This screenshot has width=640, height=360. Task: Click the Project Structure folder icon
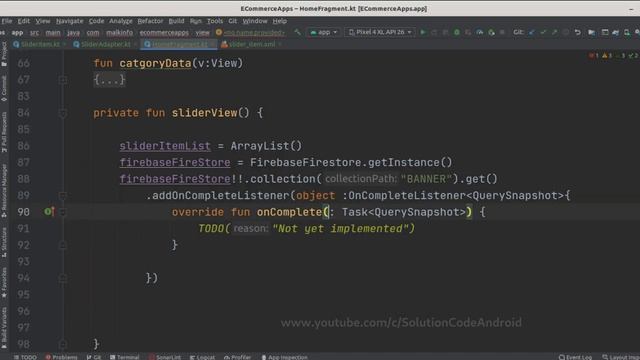tap(591, 32)
